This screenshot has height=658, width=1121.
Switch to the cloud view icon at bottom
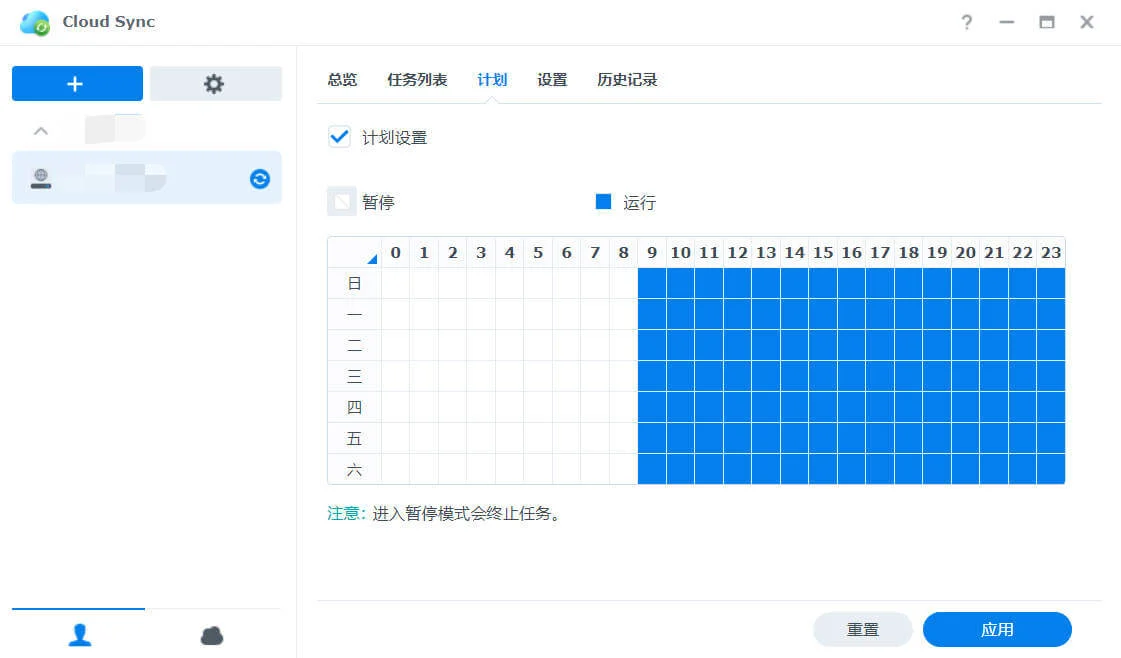tap(212, 635)
